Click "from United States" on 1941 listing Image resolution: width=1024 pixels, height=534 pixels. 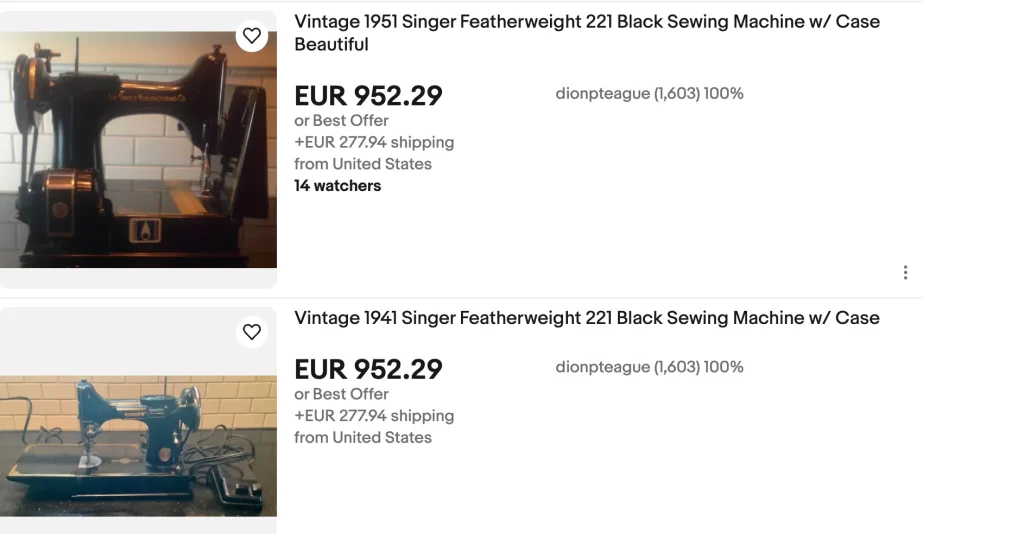[x=363, y=437]
